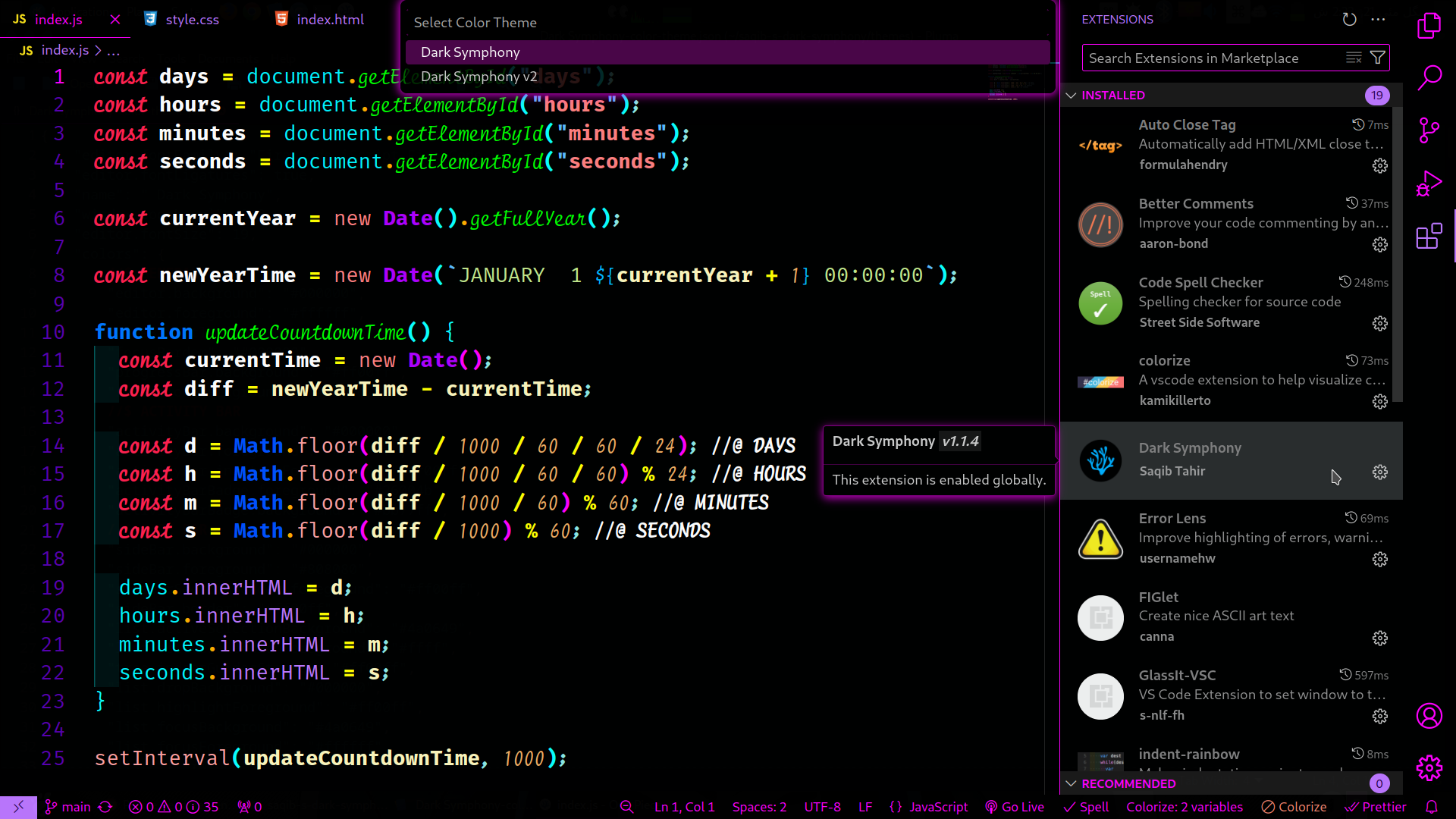Switch to the style.css tab
This screenshot has height=819, width=1456.
(192, 20)
